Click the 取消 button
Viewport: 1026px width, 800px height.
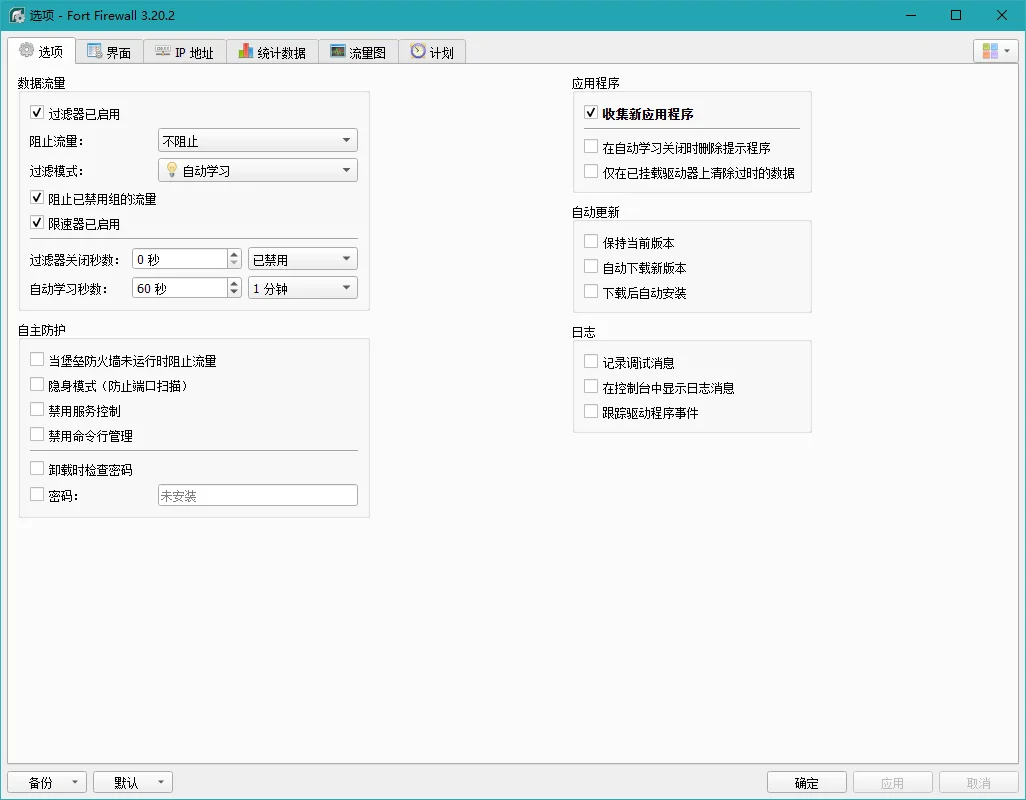(979, 782)
